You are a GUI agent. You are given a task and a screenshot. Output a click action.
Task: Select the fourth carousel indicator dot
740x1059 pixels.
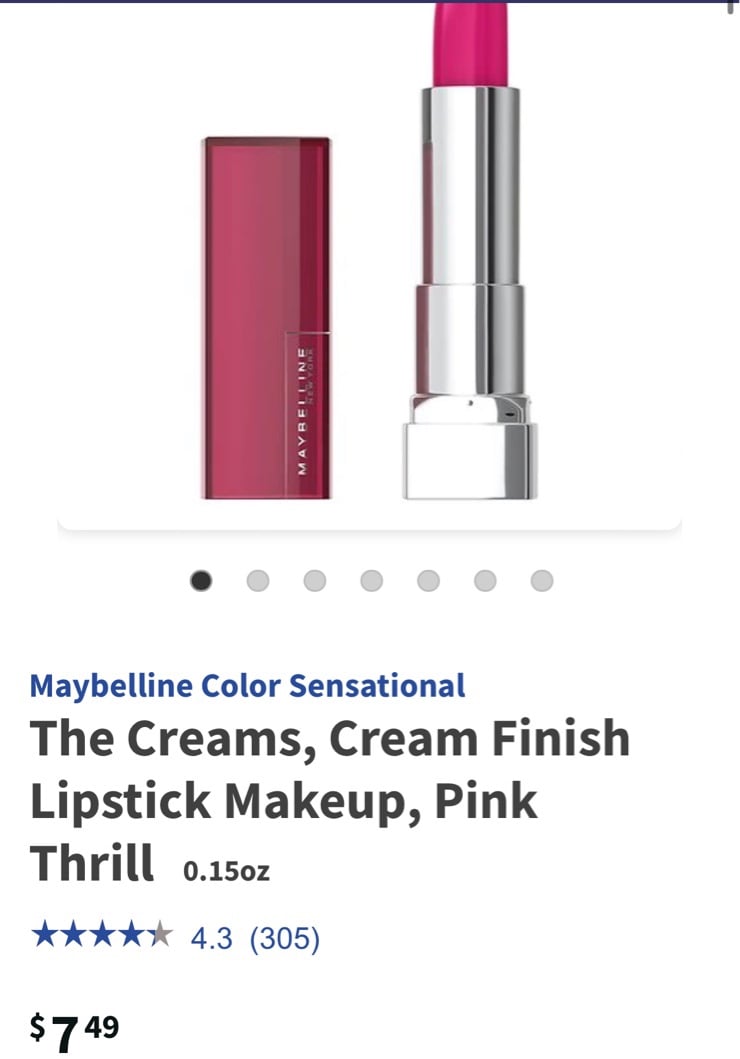coord(371,580)
